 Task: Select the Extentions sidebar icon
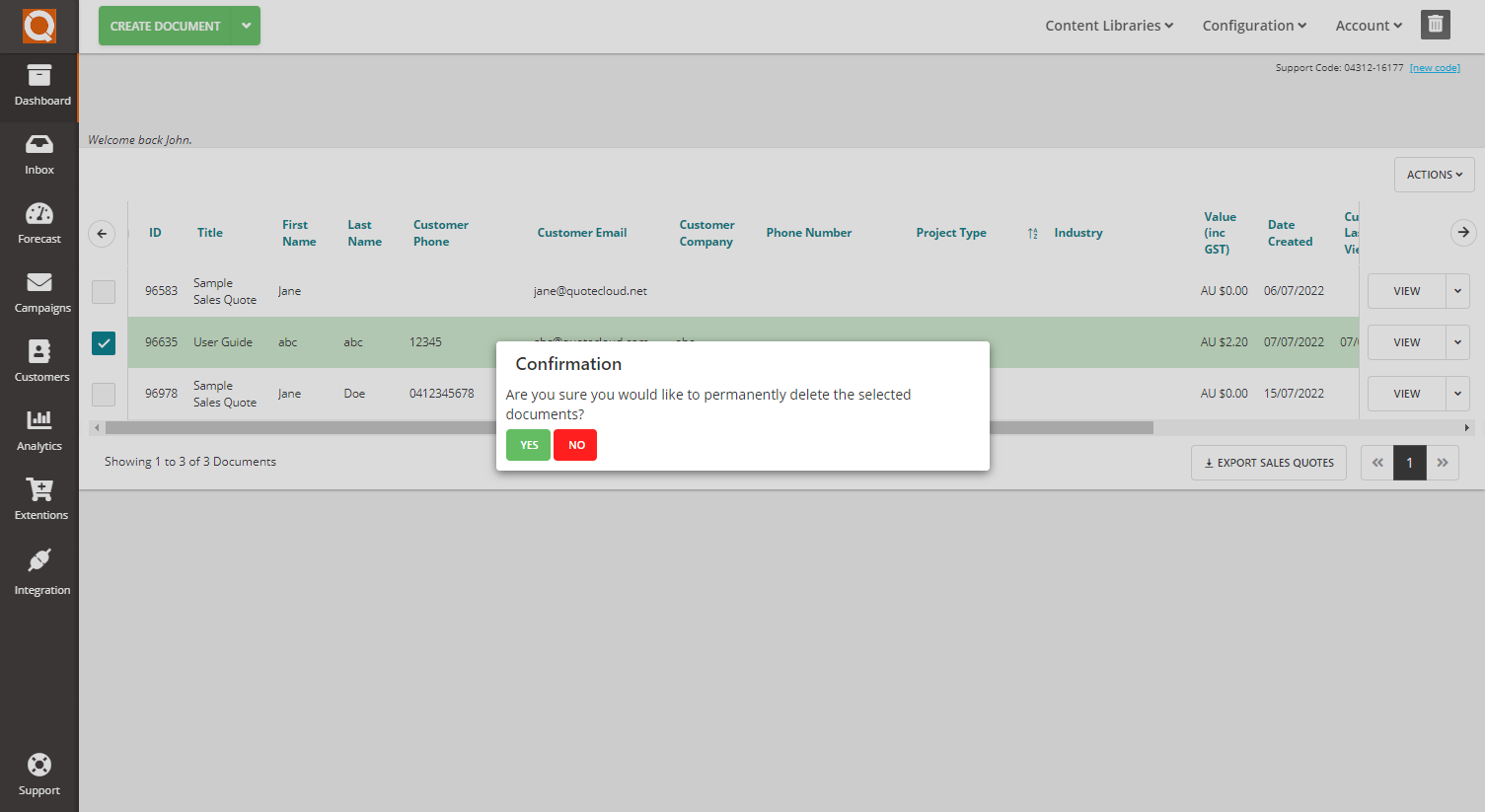point(39,498)
